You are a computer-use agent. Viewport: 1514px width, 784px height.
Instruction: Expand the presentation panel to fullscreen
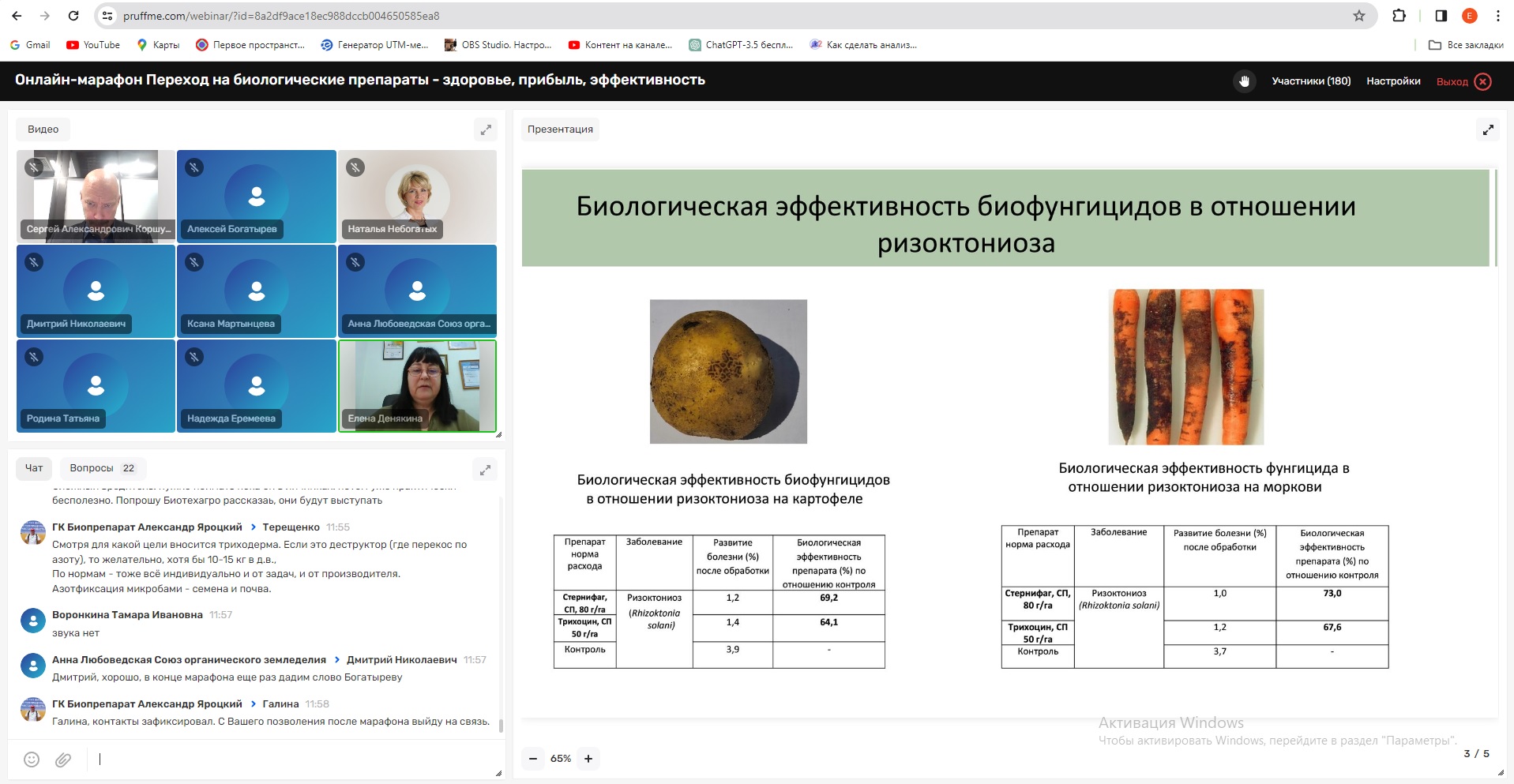(1488, 129)
